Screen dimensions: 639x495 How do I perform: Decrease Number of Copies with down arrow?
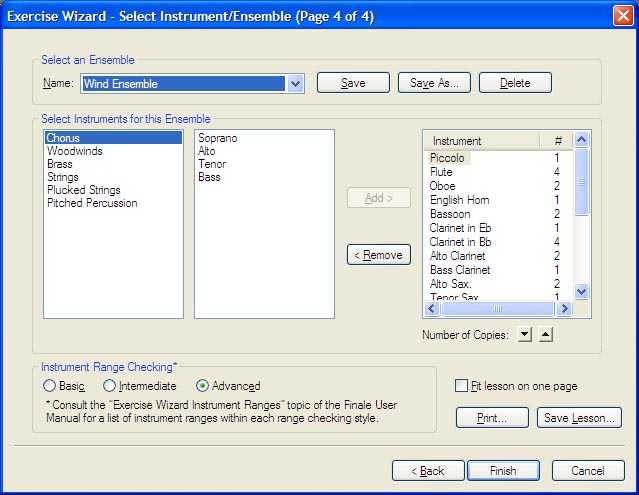click(x=526, y=334)
